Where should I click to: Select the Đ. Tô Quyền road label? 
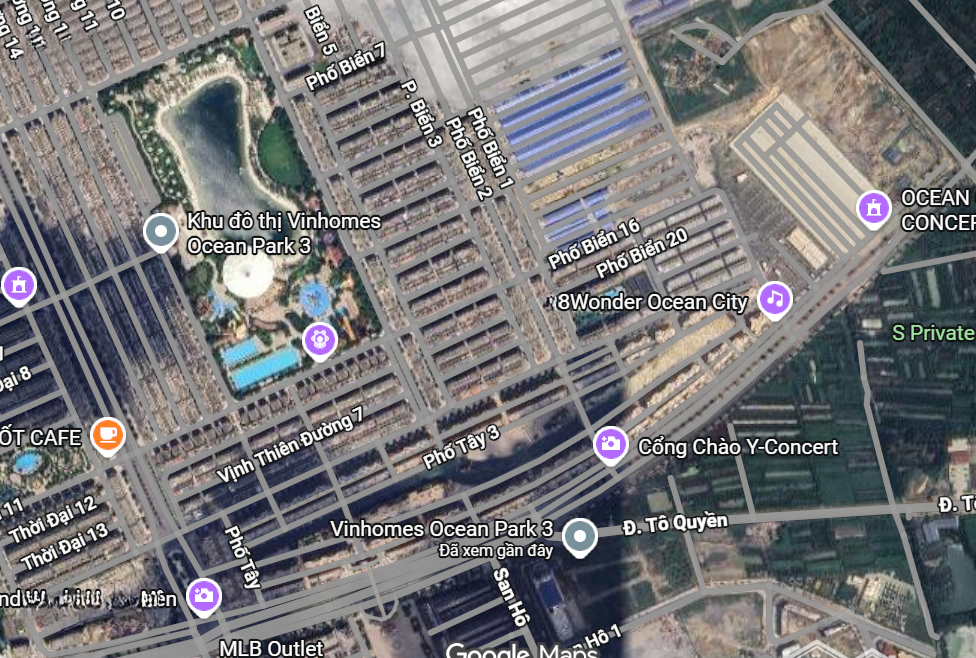(675, 524)
